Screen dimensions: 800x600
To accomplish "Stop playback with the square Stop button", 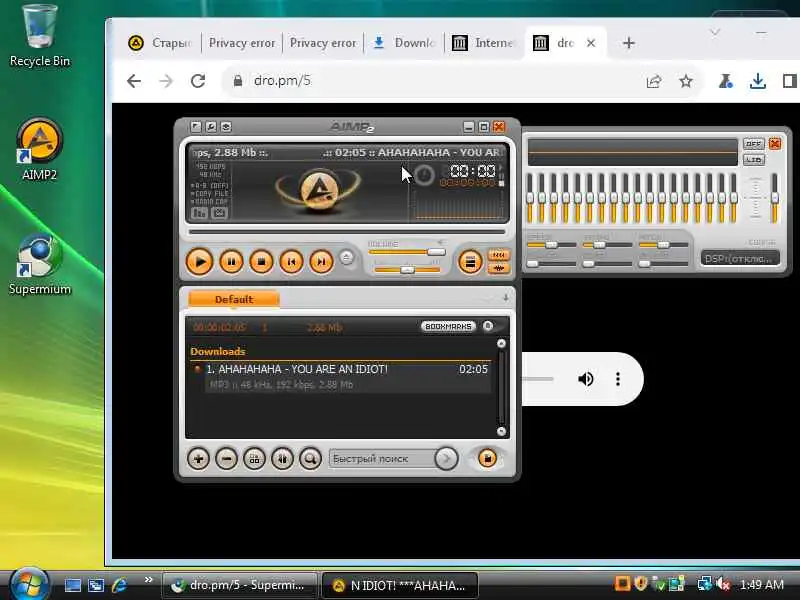I will [261, 262].
